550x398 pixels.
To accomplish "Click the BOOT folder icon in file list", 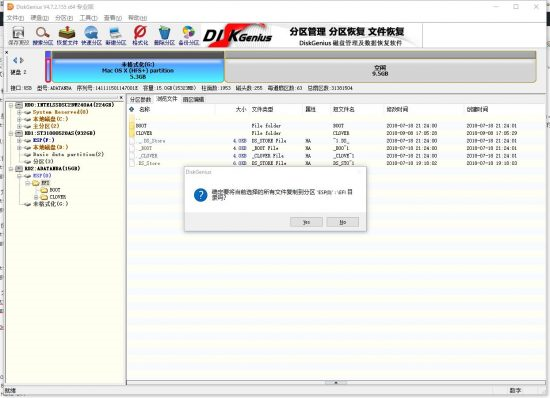I will 132,126.
